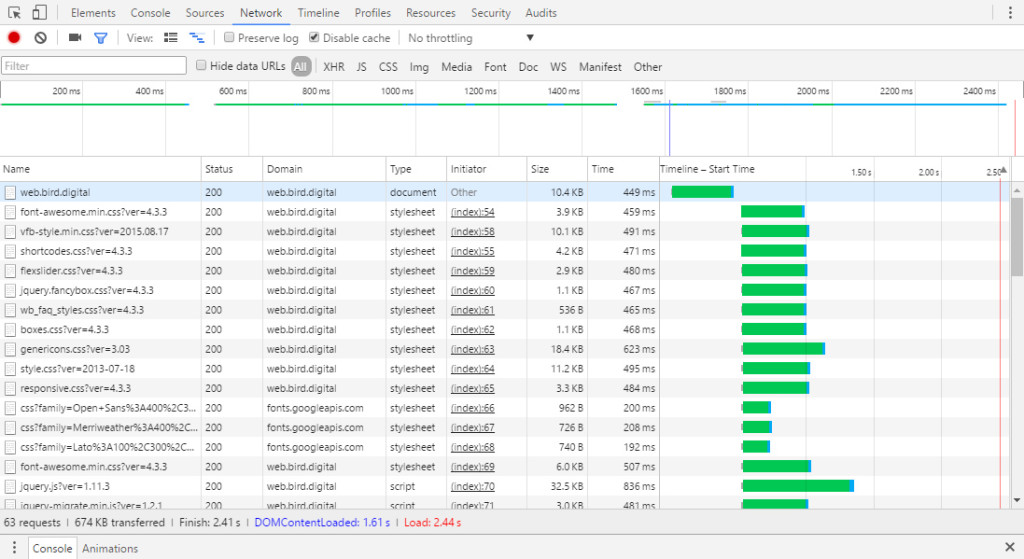Click the Filter text input field
The width and height of the screenshot is (1024, 559).
coord(94,66)
